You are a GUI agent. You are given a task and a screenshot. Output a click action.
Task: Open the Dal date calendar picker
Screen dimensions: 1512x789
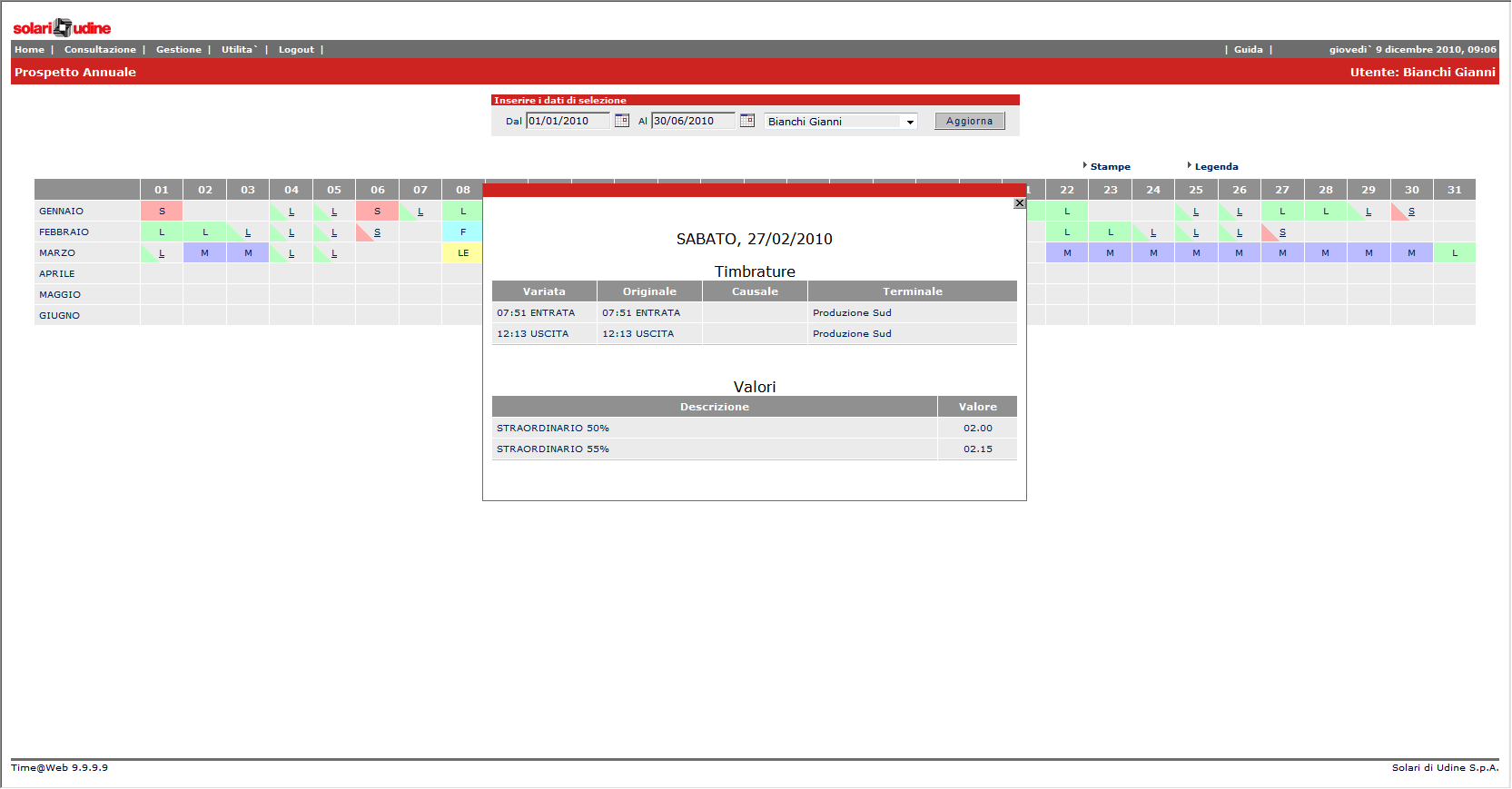coord(622,121)
